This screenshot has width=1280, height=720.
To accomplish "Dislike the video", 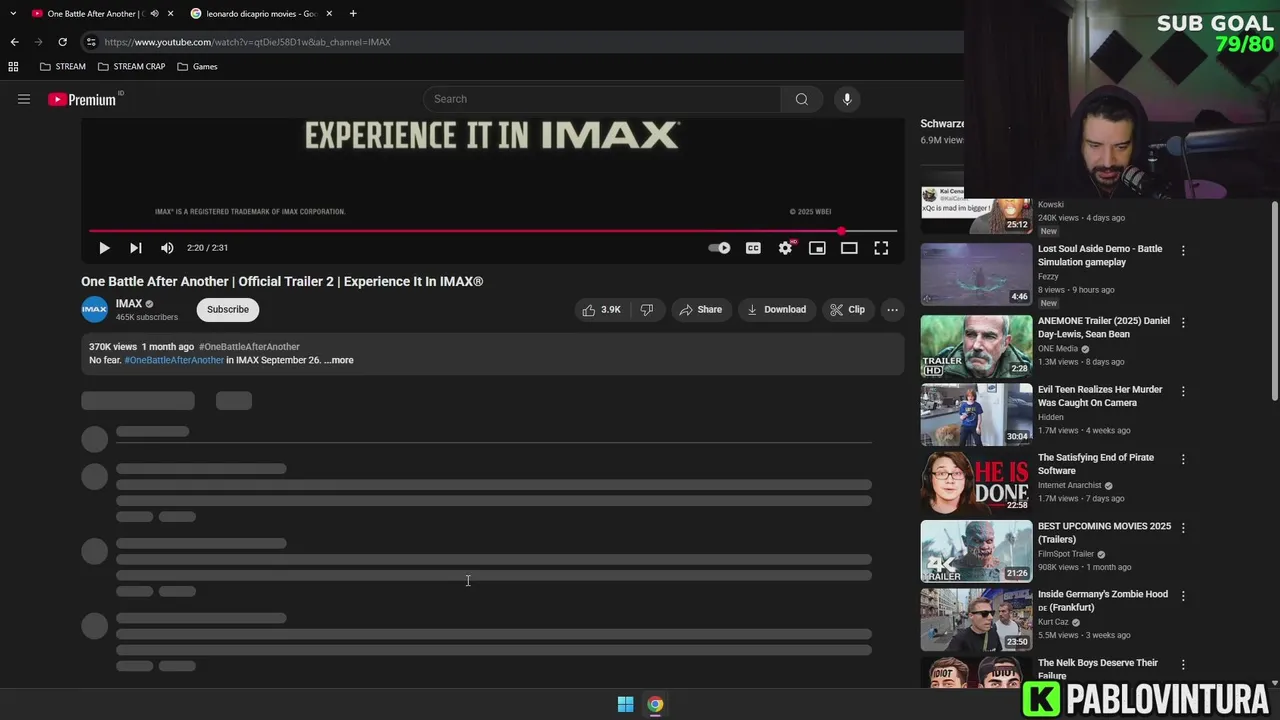I will pos(647,310).
